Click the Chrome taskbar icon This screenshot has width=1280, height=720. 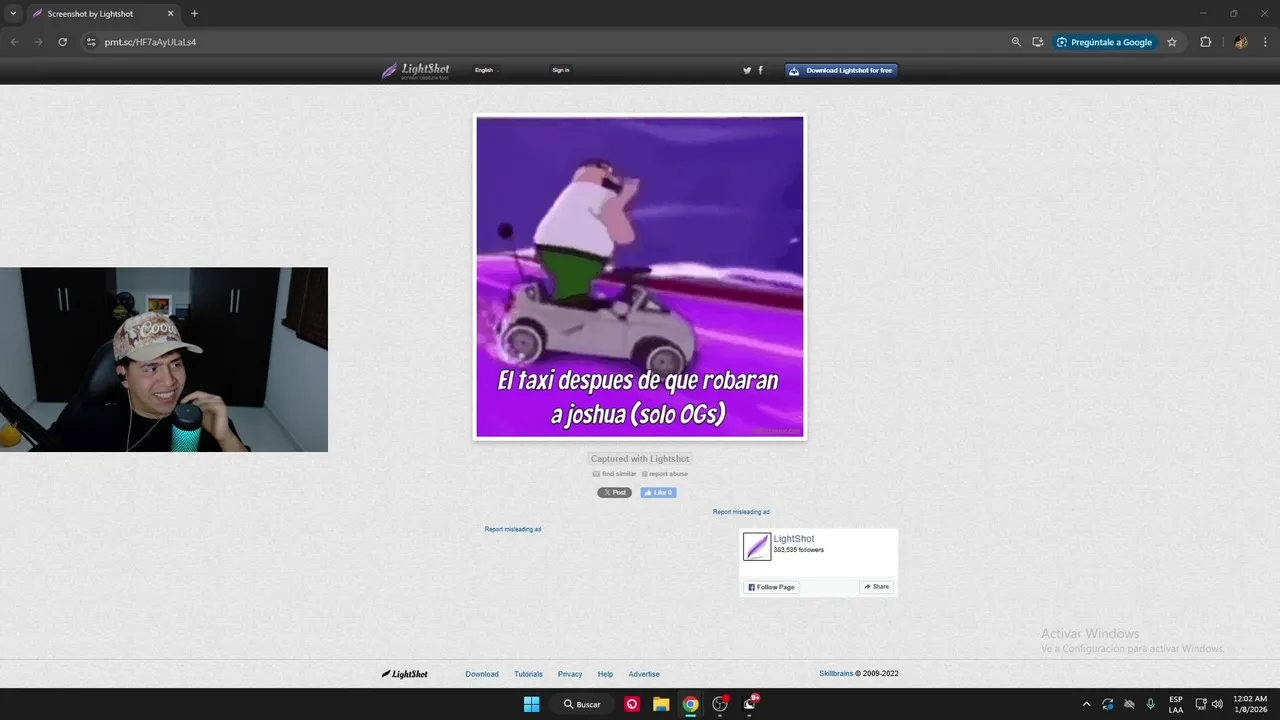(690, 704)
